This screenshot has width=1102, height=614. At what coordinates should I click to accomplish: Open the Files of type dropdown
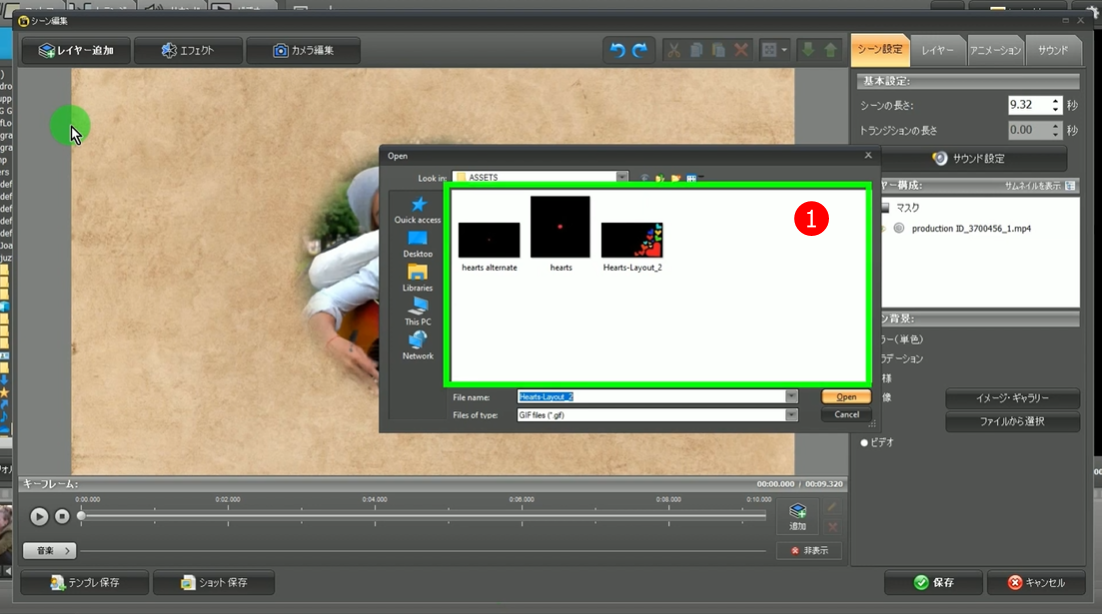pos(792,415)
